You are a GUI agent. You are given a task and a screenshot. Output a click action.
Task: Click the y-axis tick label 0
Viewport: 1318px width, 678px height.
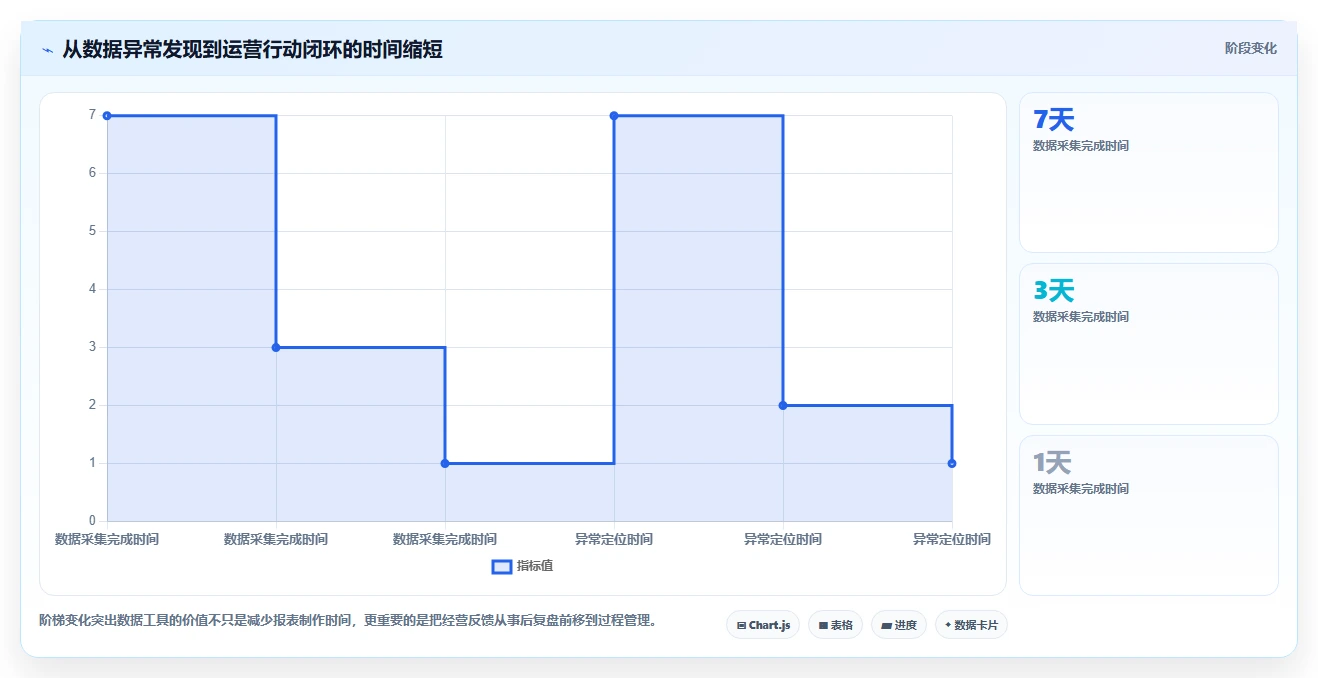pos(92,521)
